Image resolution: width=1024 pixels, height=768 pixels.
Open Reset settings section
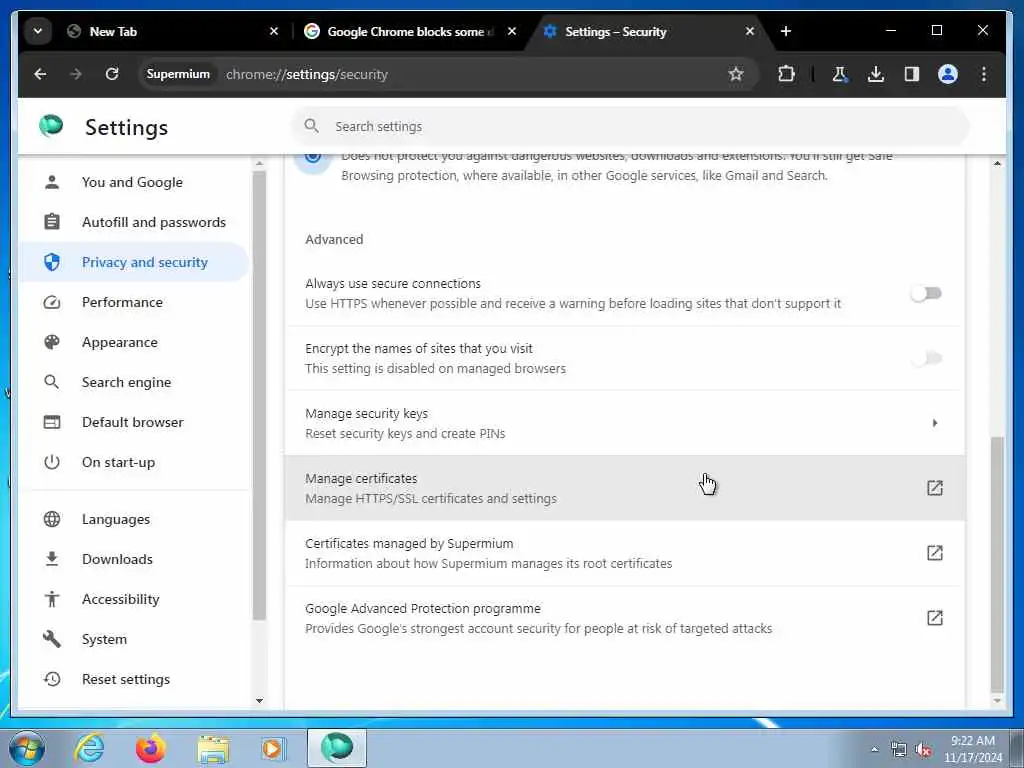click(x=133, y=679)
